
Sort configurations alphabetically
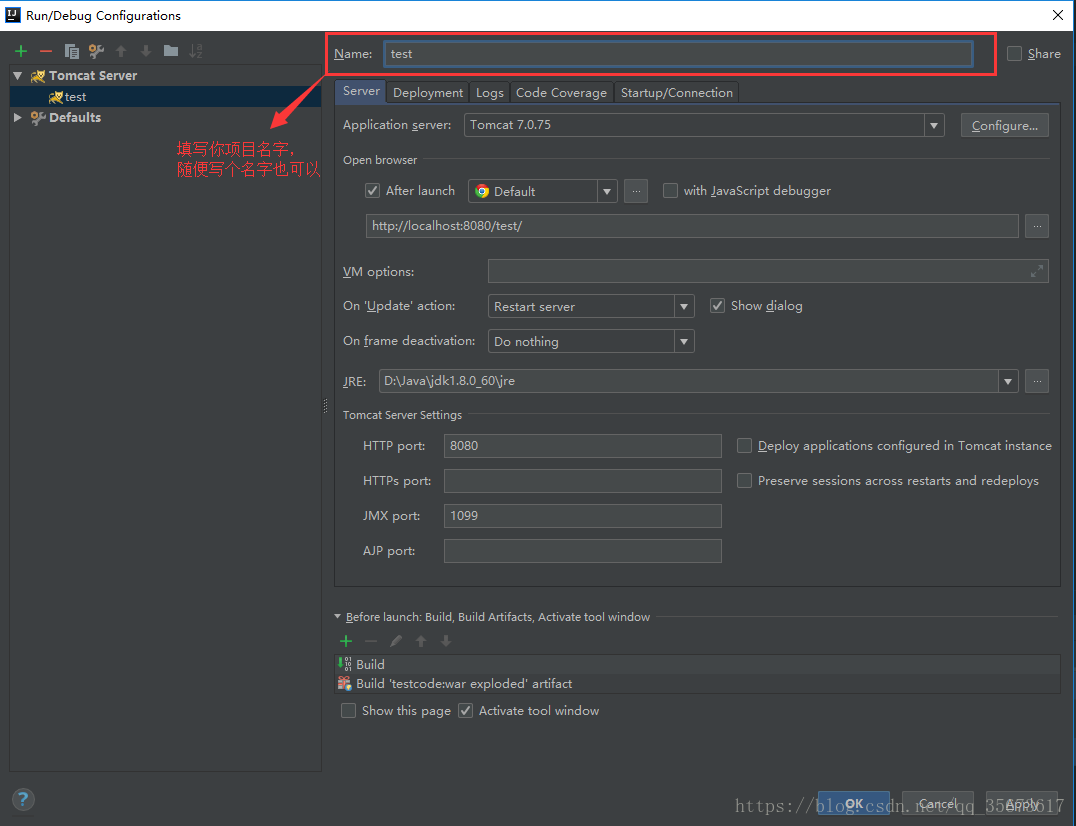click(x=196, y=51)
